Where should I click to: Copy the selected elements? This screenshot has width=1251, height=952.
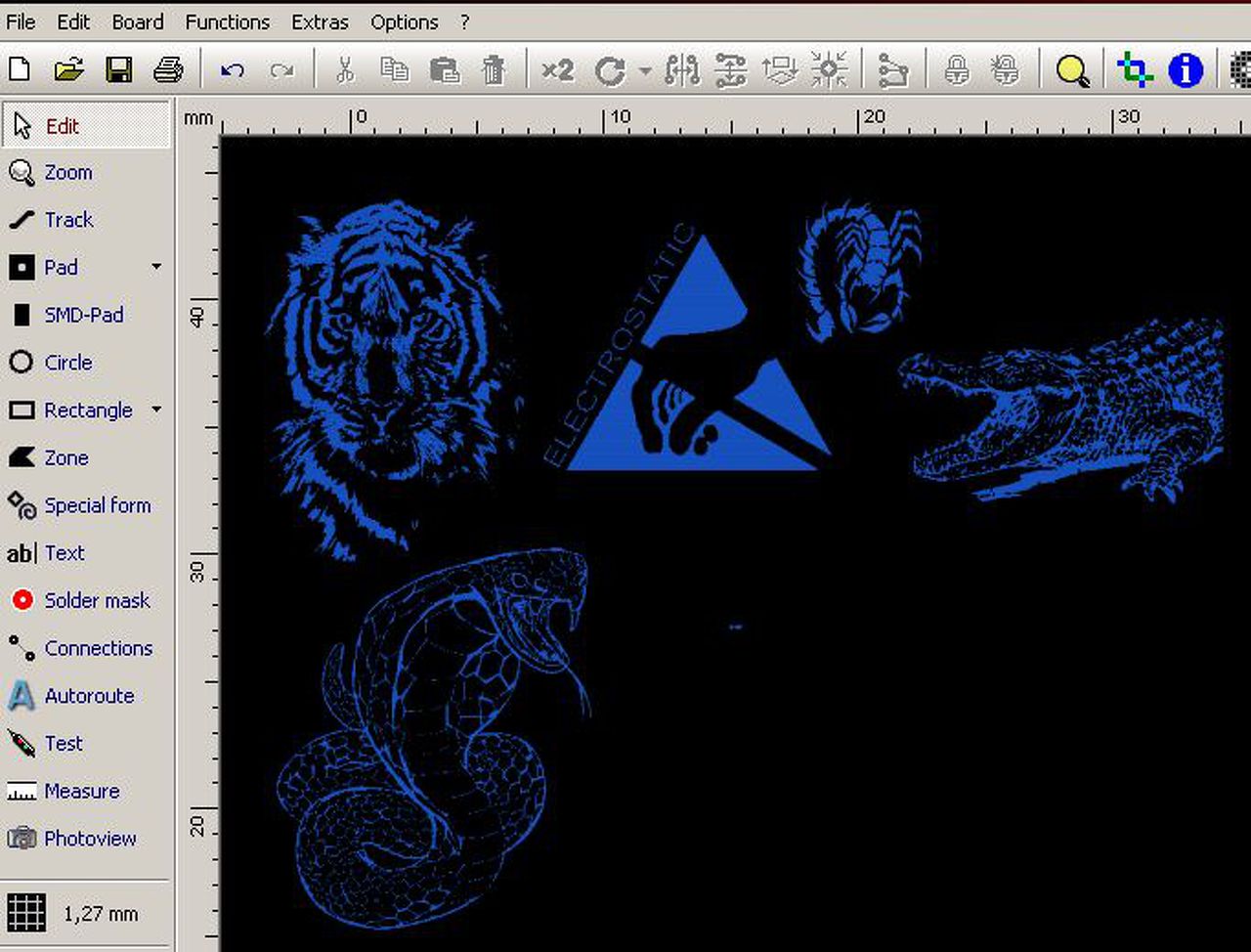point(395,69)
